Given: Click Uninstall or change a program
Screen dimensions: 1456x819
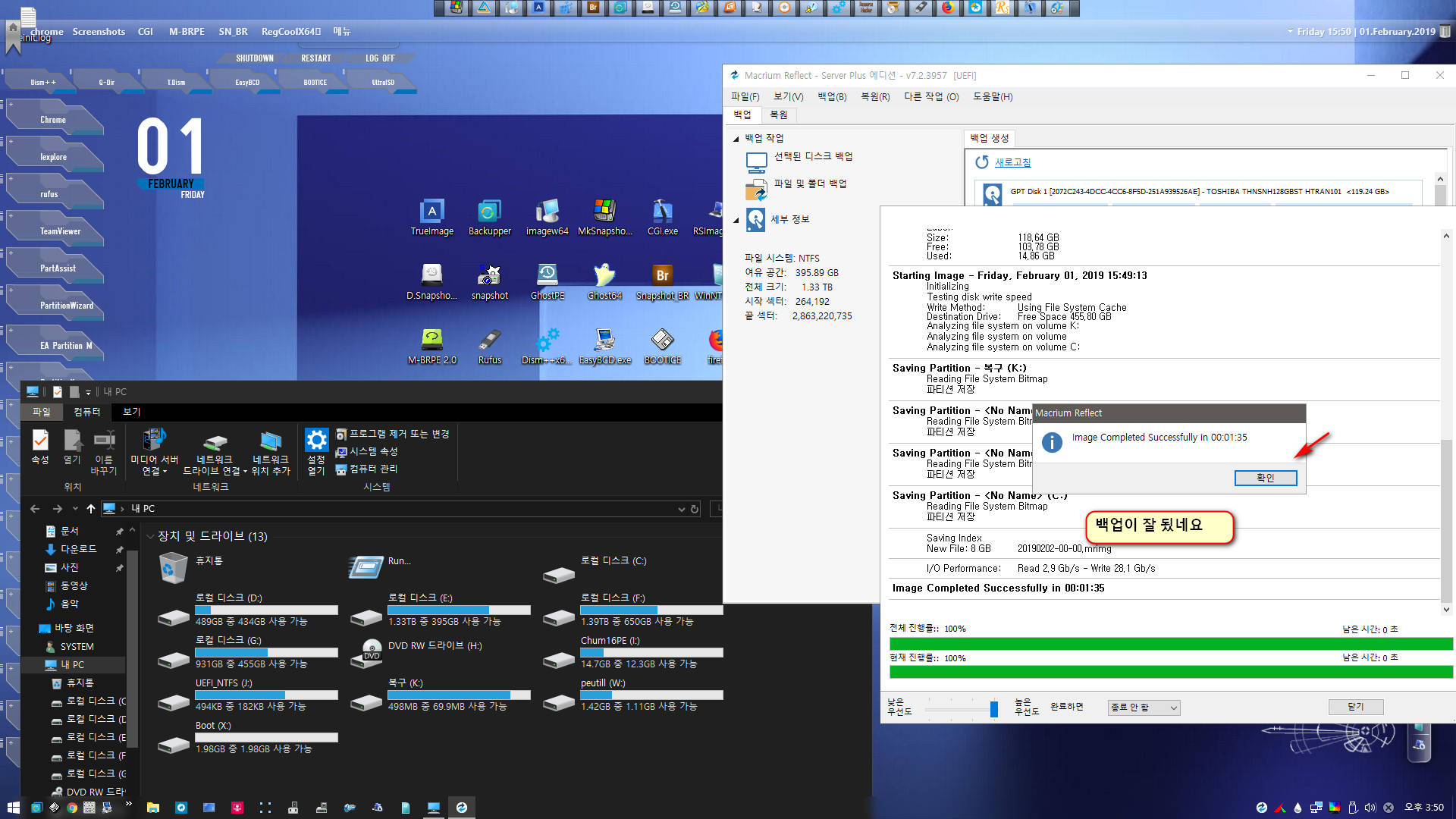Looking at the screenshot, I should click(x=393, y=434).
